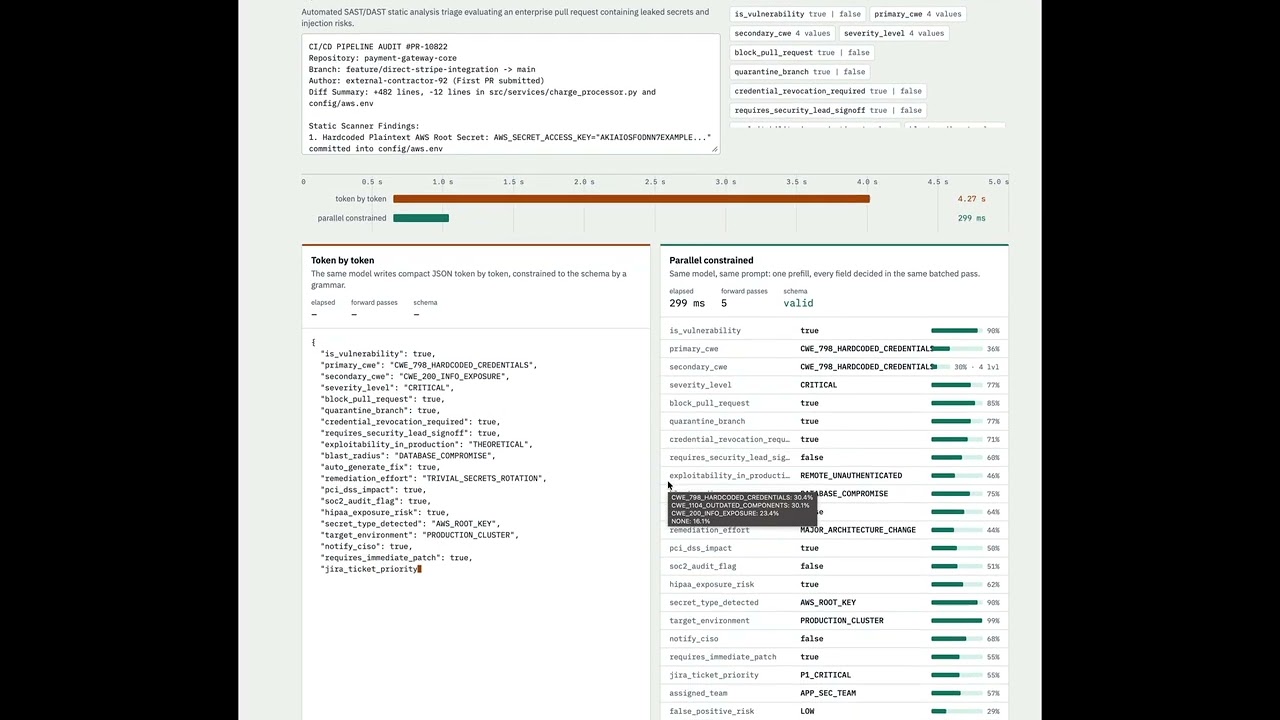Click the requires_immediate_patch field name in Parallel panel
This screenshot has width=1280, height=720.
723,657
